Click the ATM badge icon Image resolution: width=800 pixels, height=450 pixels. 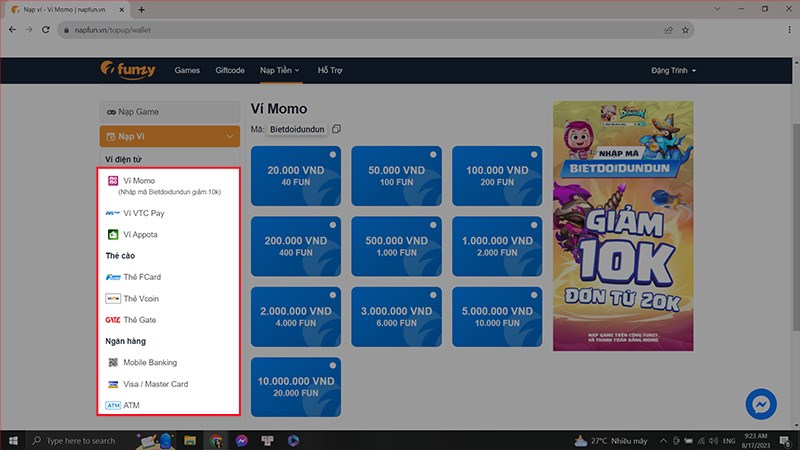[113, 405]
